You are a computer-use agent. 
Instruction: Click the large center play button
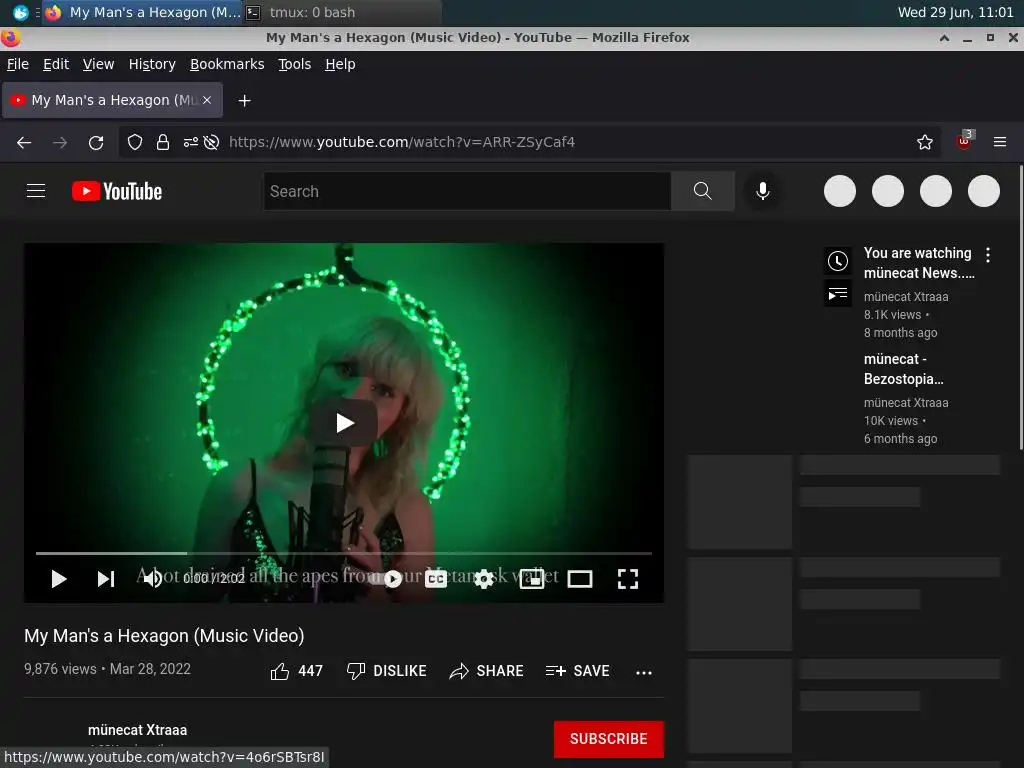point(344,423)
